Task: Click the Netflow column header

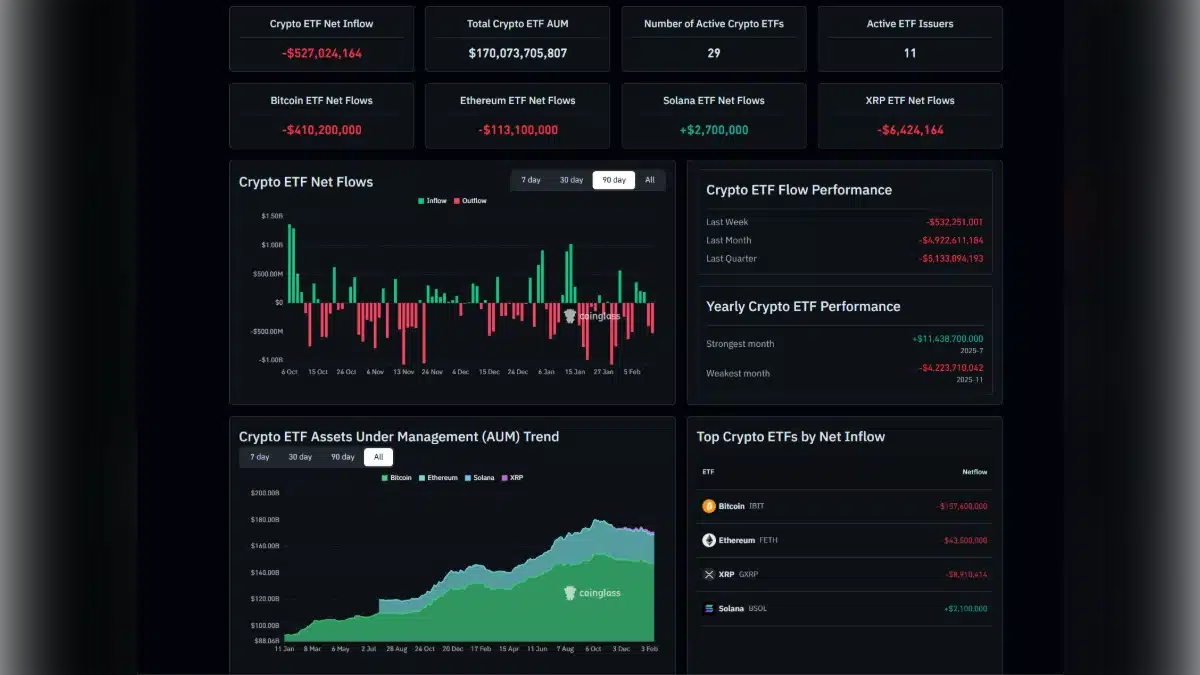Action: pyautogui.click(x=974, y=472)
